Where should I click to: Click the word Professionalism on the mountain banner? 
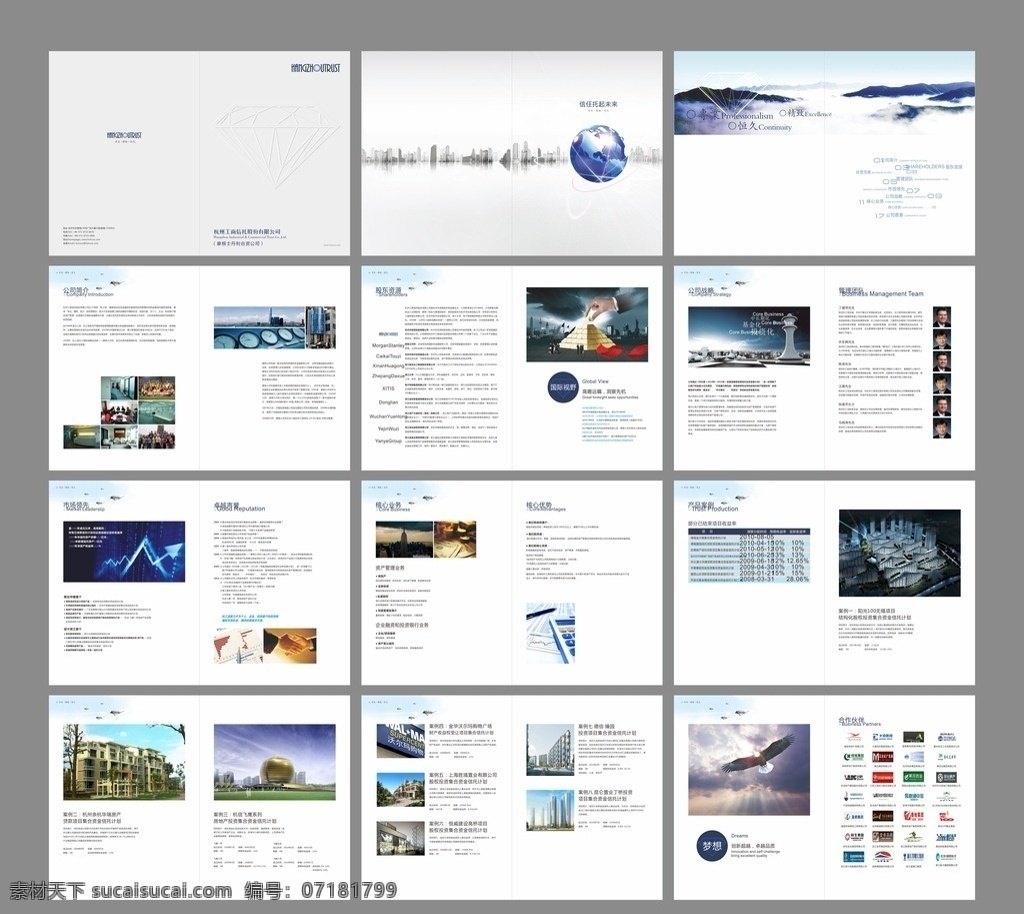[x=747, y=116]
